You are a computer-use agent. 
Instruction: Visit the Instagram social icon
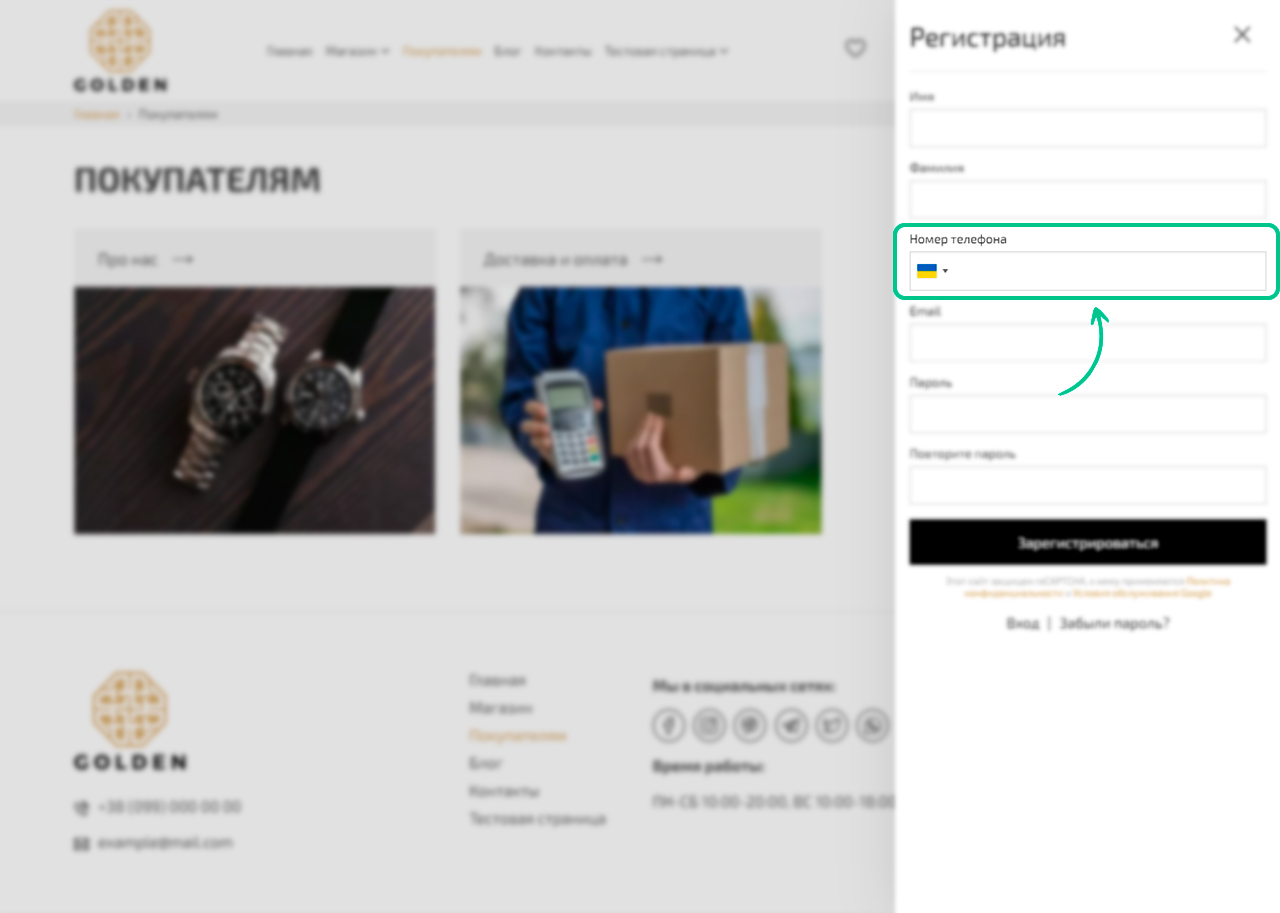(710, 725)
